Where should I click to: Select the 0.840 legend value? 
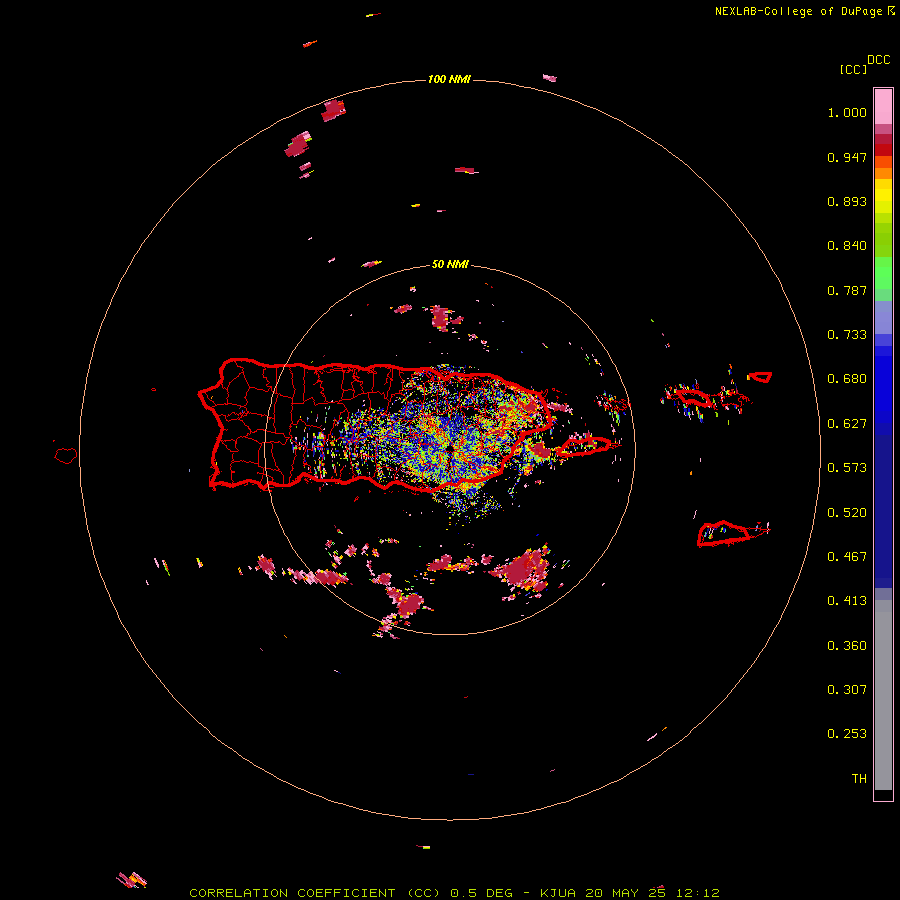click(x=847, y=246)
